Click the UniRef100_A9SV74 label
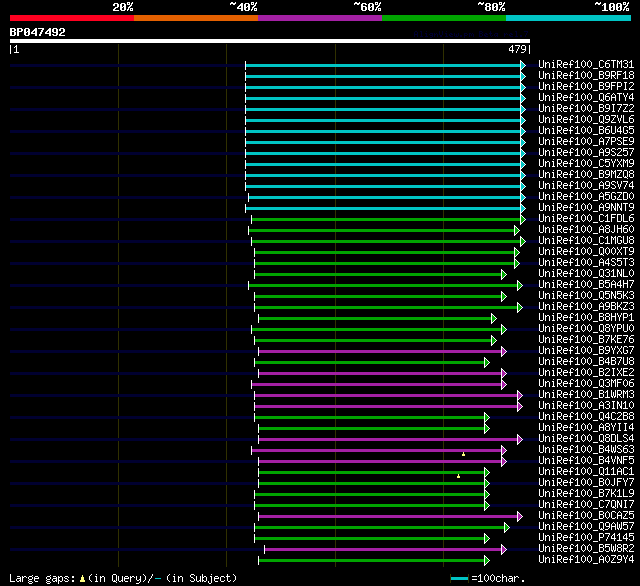Screen dimensions: 640x586 coord(586,186)
